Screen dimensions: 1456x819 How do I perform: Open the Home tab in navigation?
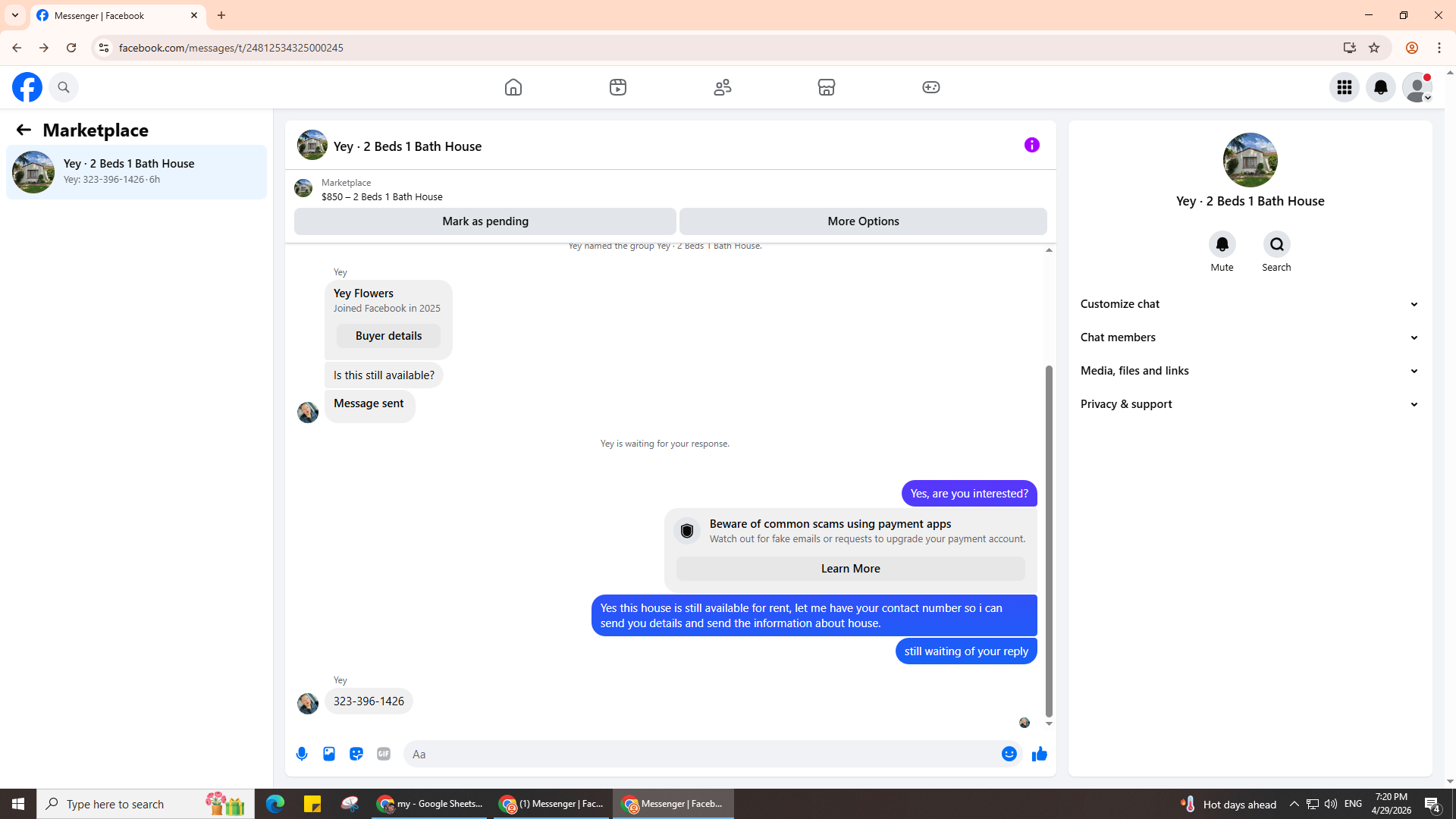pyautogui.click(x=513, y=87)
